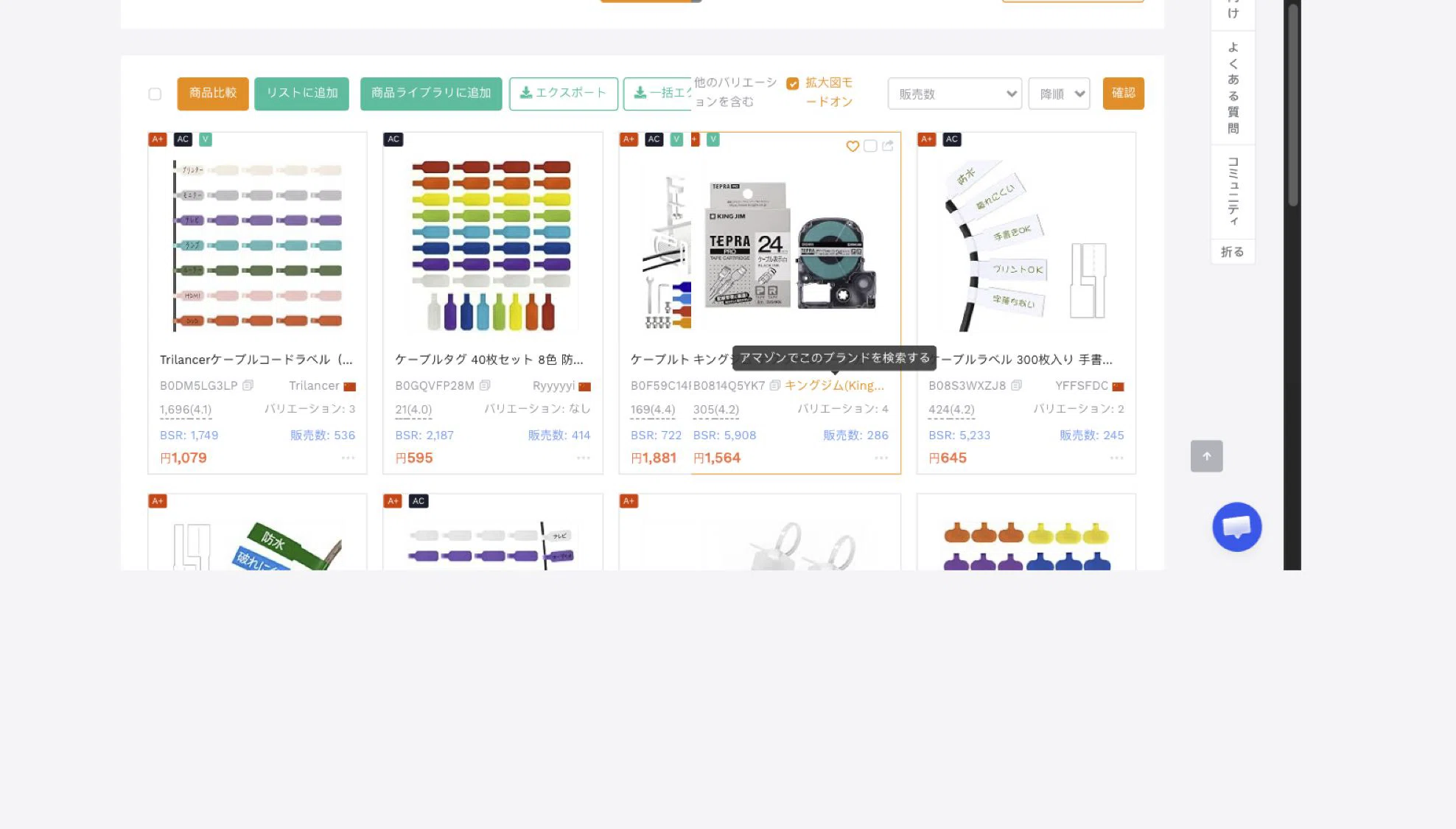
Task: Open the more options dots on ¥595 card
Action: (584, 458)
